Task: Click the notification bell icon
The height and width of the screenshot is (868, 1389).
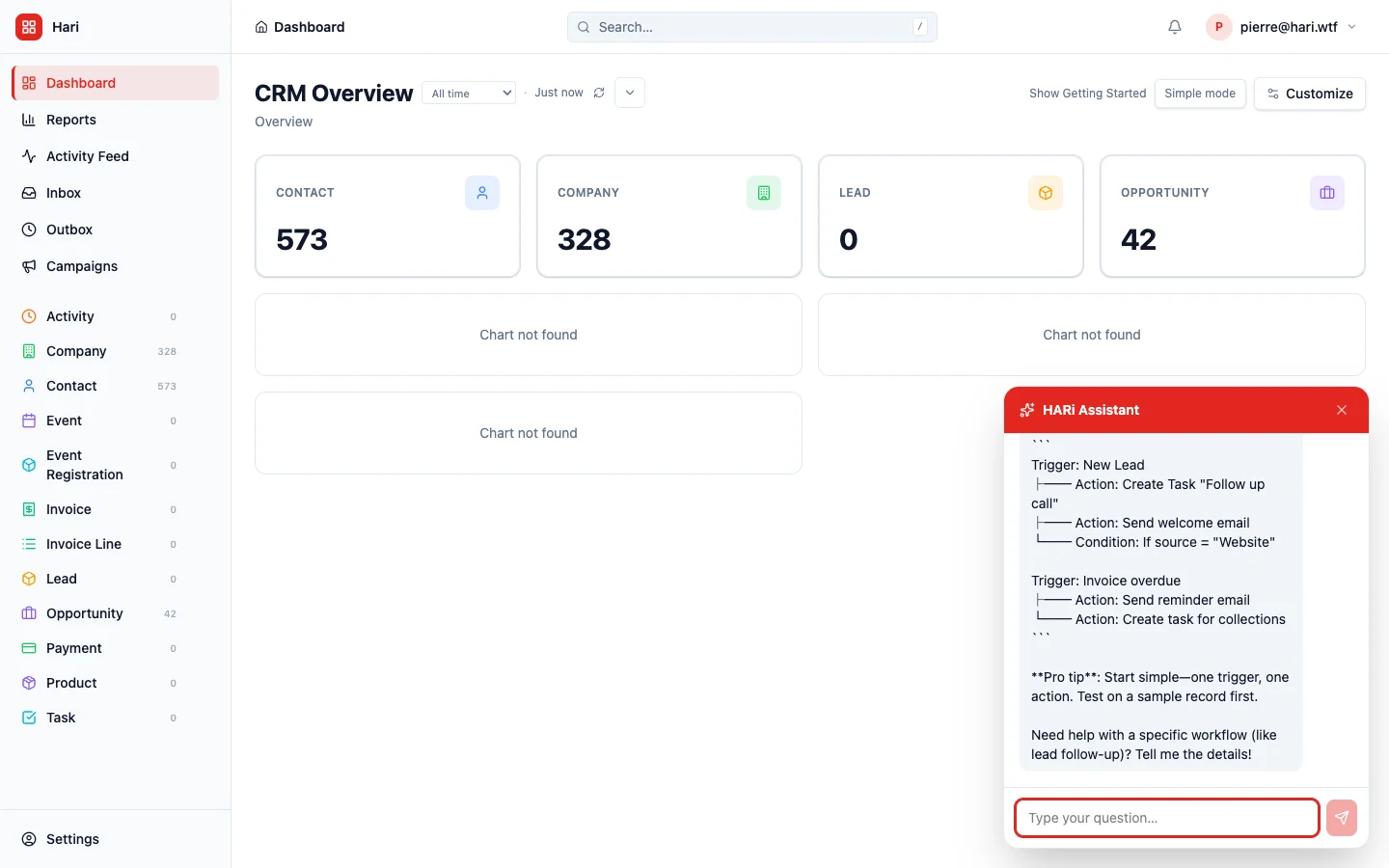Action: click(x=1174, y=27)
